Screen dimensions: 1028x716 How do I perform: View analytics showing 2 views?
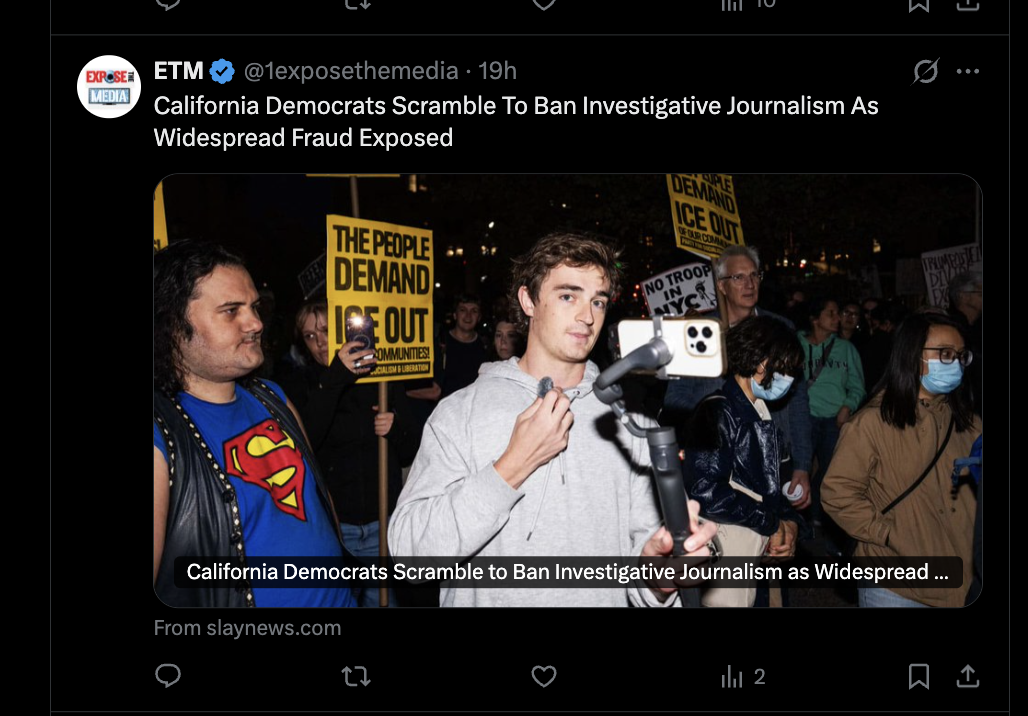coord(743,677)
